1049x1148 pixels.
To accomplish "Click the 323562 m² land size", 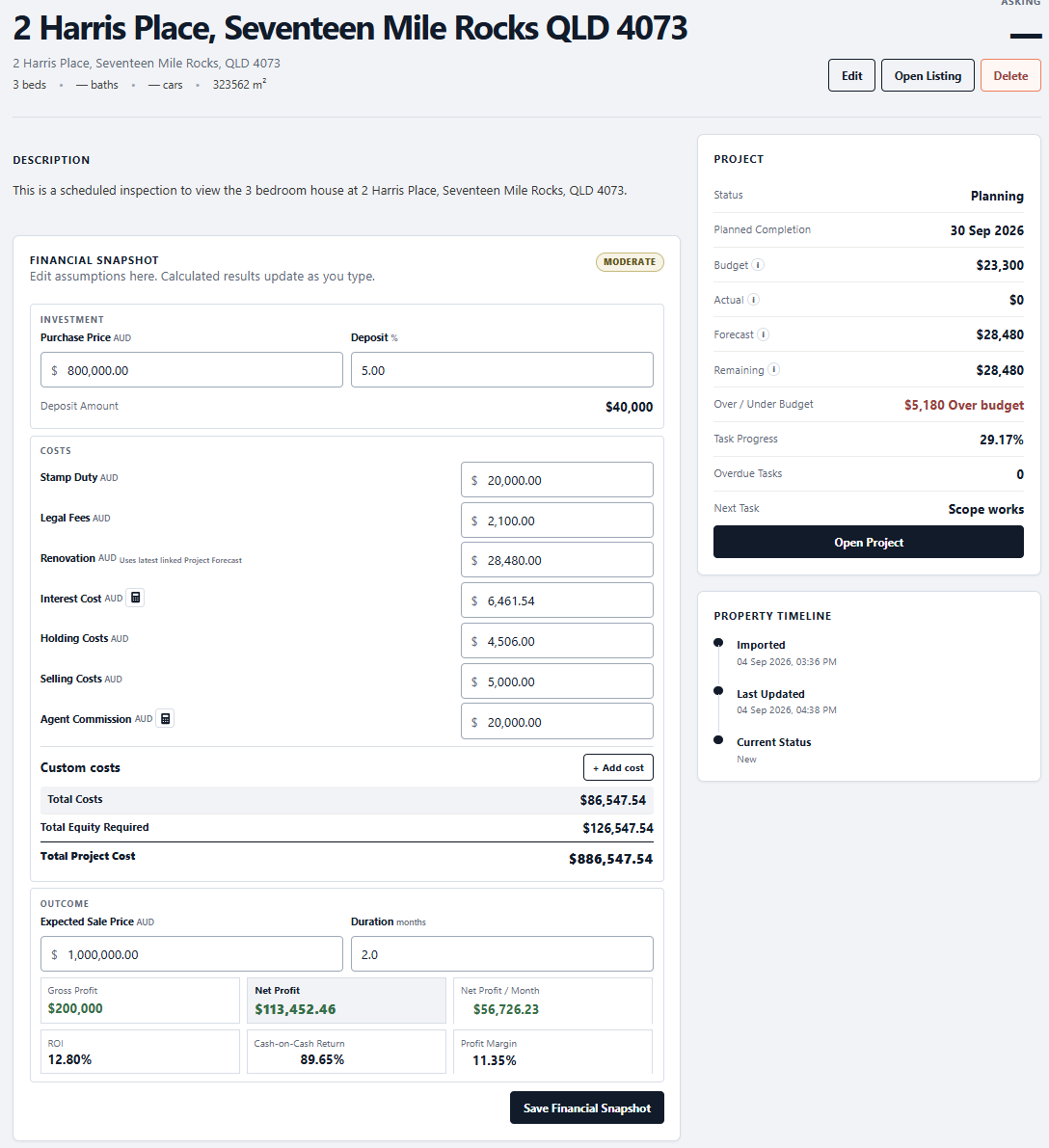I will tap(239, 85).
